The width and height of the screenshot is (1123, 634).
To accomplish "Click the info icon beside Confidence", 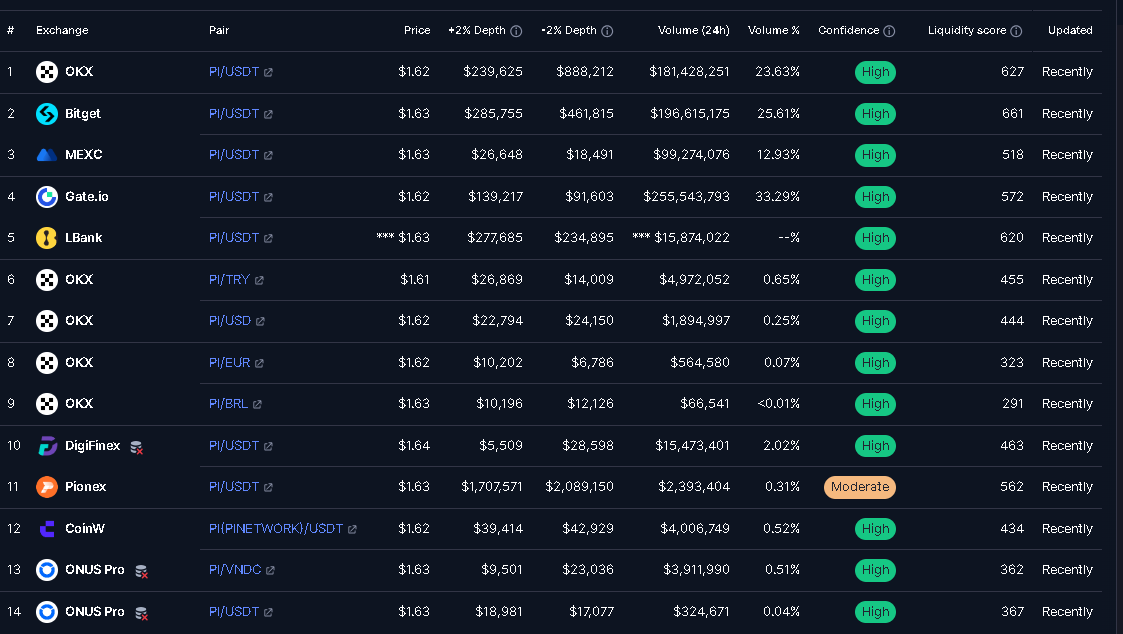I will point(889,31).
